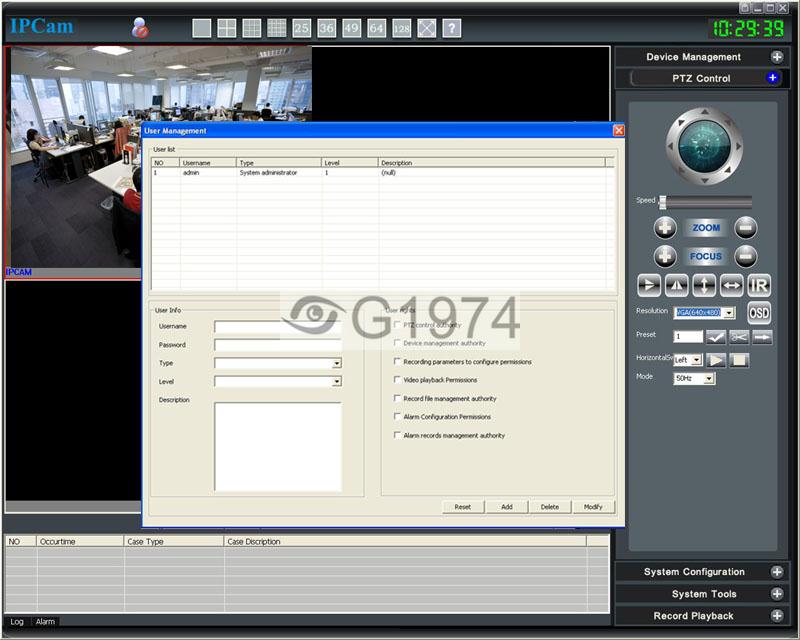Viewport: 800px width, 640px height.
Task: Delete preset with the scissors icon
Action: 739,337
